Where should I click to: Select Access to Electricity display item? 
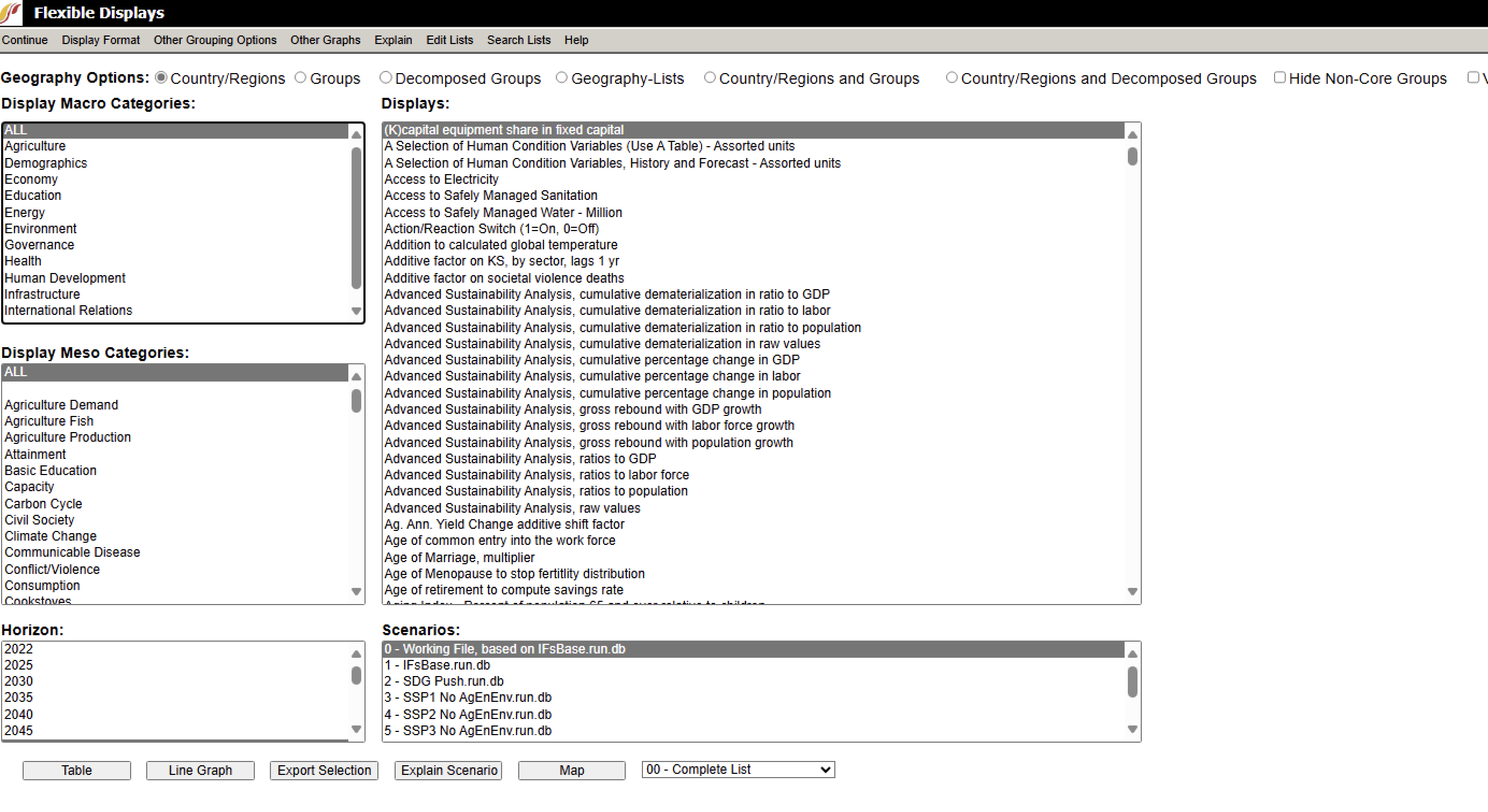tap(441, 179)
